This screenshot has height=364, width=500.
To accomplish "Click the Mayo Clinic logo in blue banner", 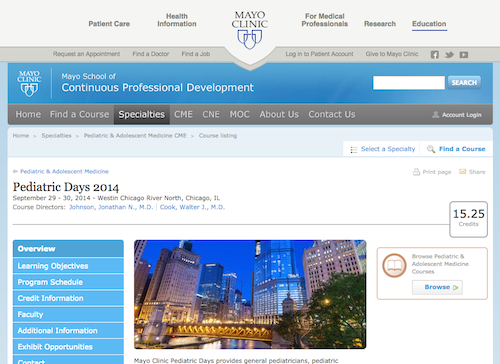I will tap(29, 83).
